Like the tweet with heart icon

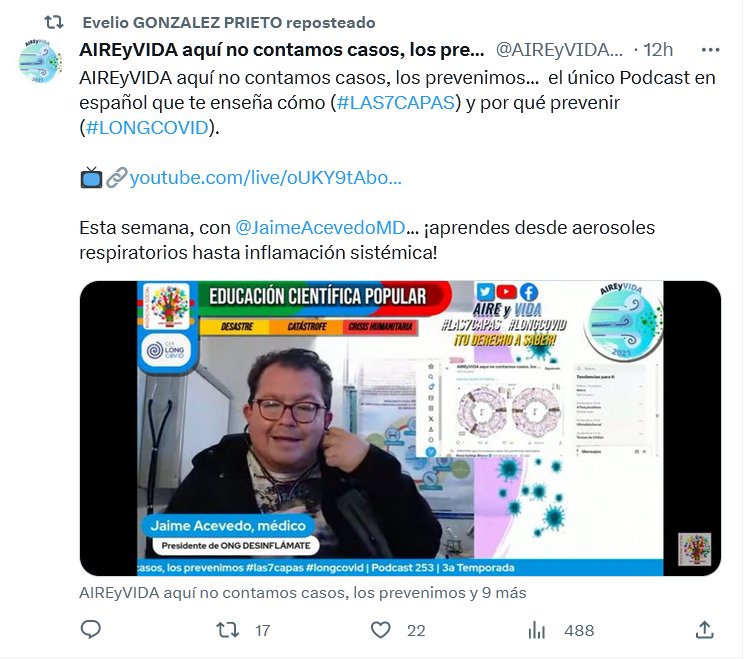pyautogui.click(x=380, y=630)
